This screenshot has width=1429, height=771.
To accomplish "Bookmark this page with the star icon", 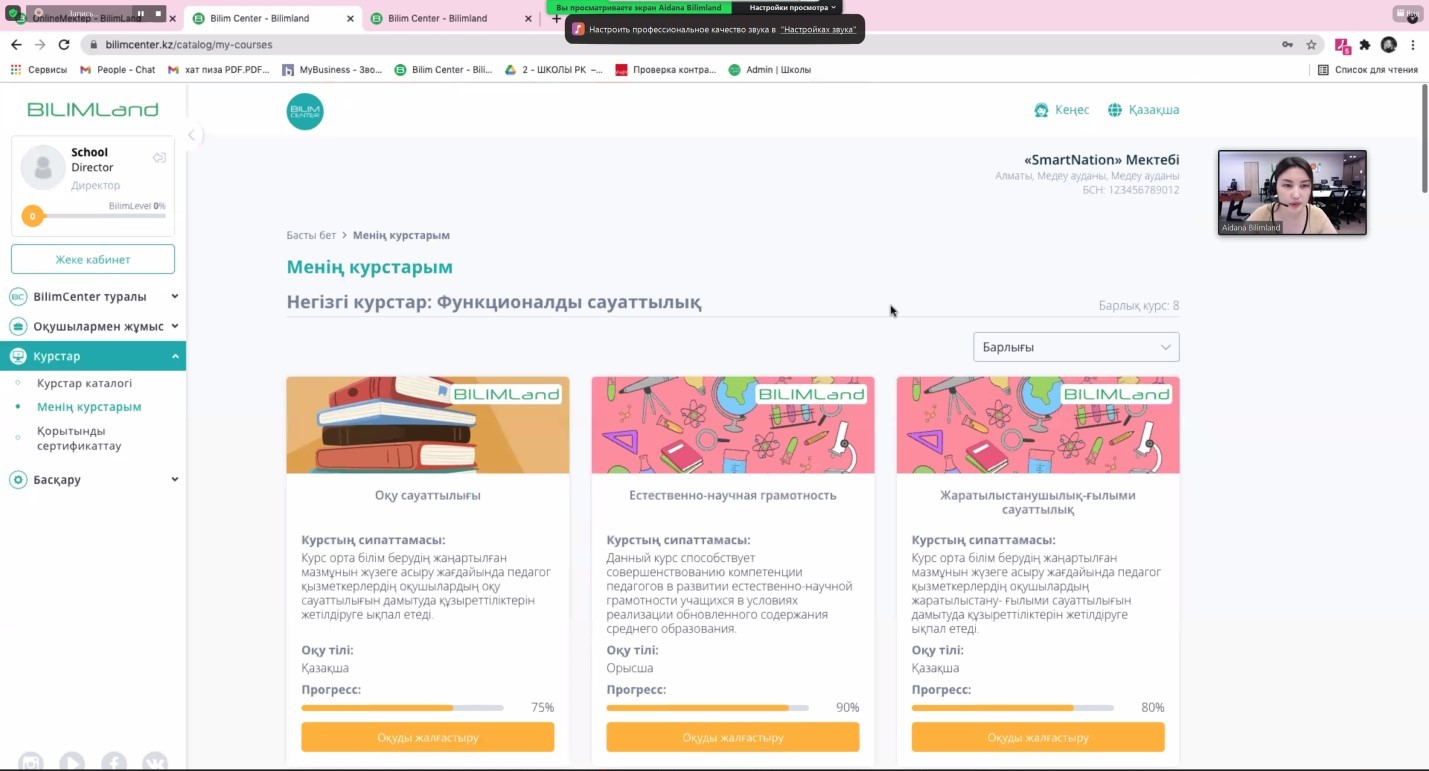I will [1311, 45].
